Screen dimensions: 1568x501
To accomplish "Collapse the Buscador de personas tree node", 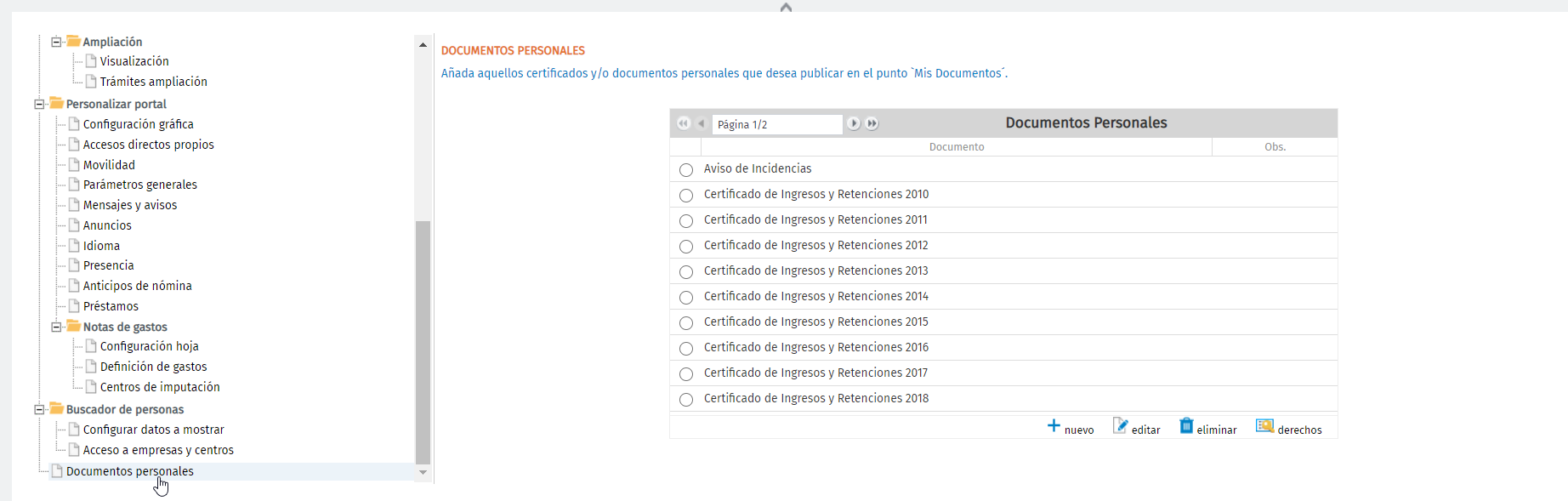I will [39, 409].
